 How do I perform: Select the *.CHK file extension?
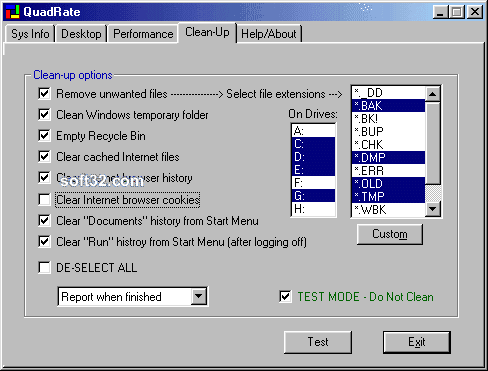tap(389, 145)
